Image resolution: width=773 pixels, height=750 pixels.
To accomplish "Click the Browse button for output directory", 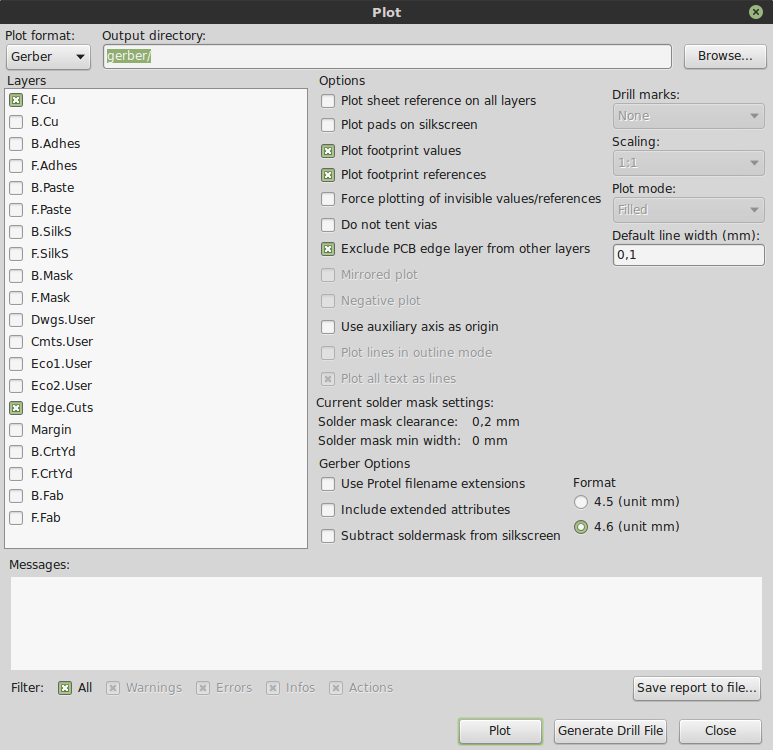I will coord(725,56).
